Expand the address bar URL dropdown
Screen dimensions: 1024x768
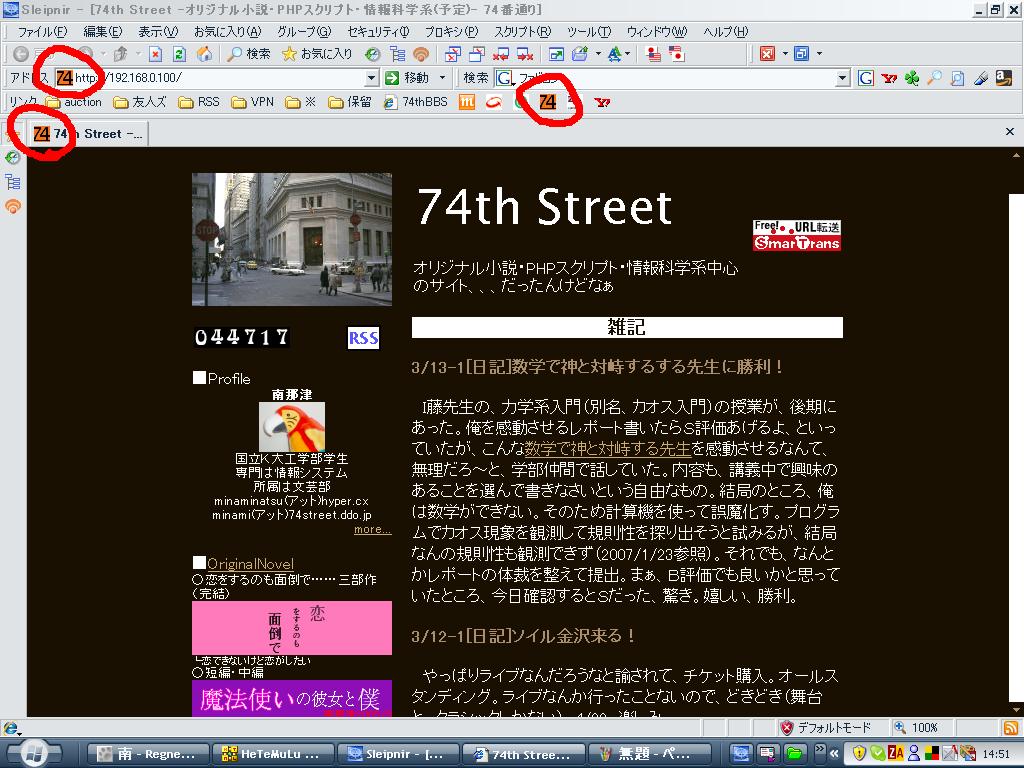(x=371, y=78)
